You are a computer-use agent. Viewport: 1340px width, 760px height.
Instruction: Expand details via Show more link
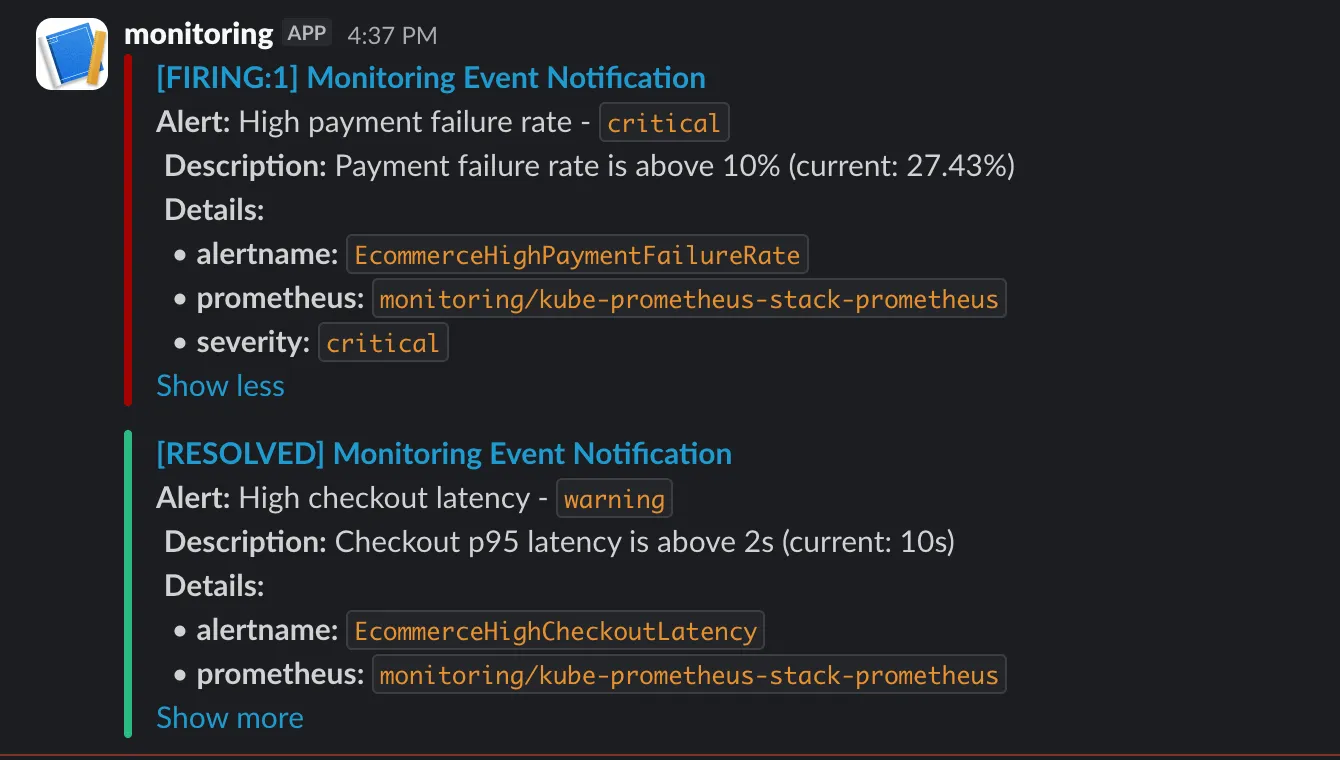[229, 718]
